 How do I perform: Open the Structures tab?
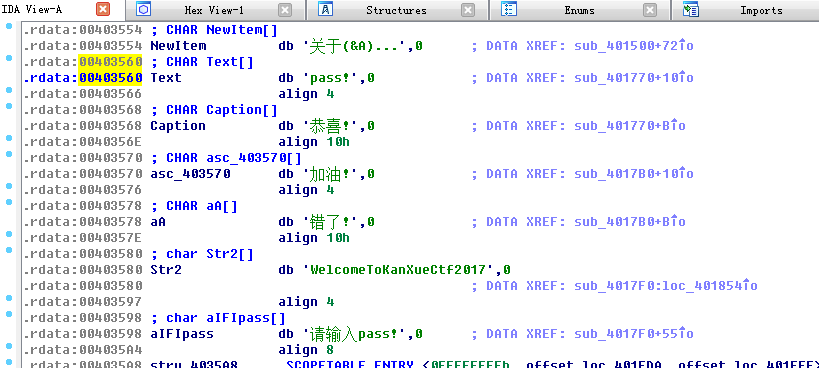click(396, 10)
